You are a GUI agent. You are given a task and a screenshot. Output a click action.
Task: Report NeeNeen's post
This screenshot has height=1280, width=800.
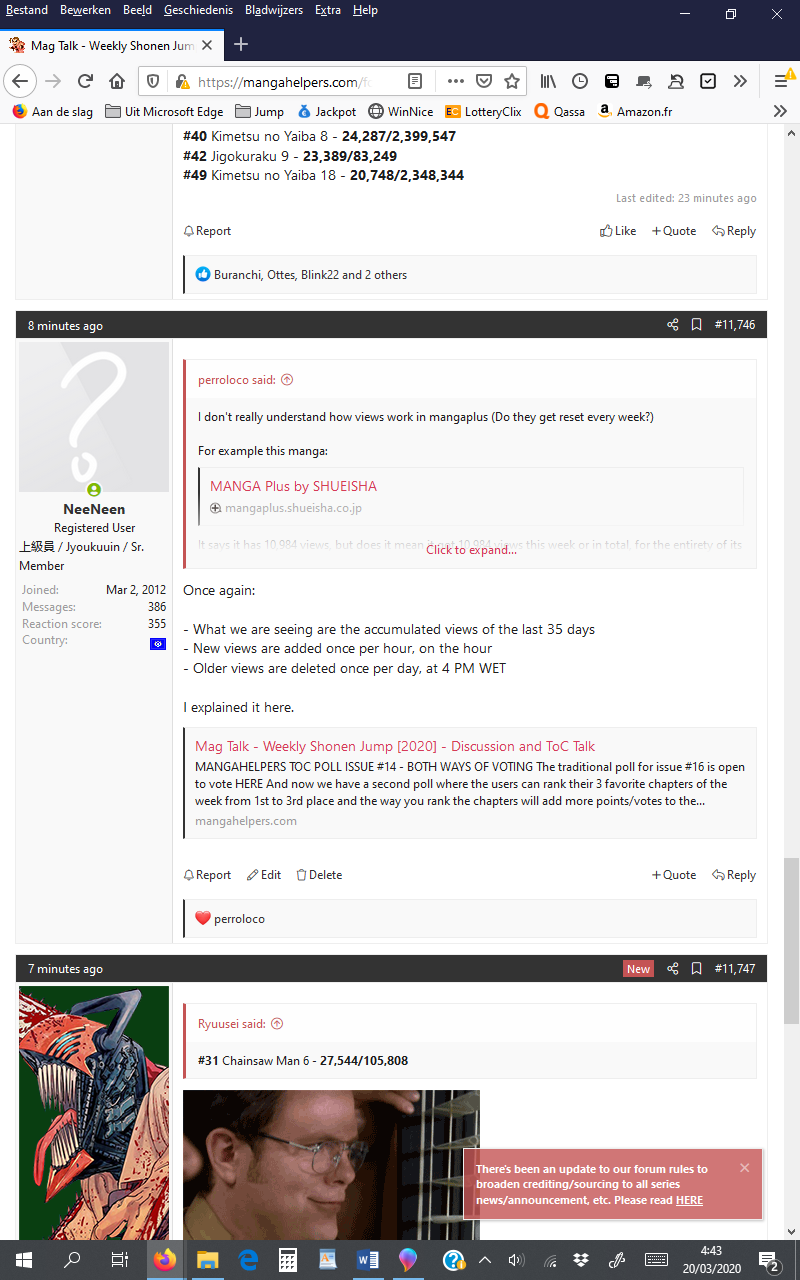207,875
